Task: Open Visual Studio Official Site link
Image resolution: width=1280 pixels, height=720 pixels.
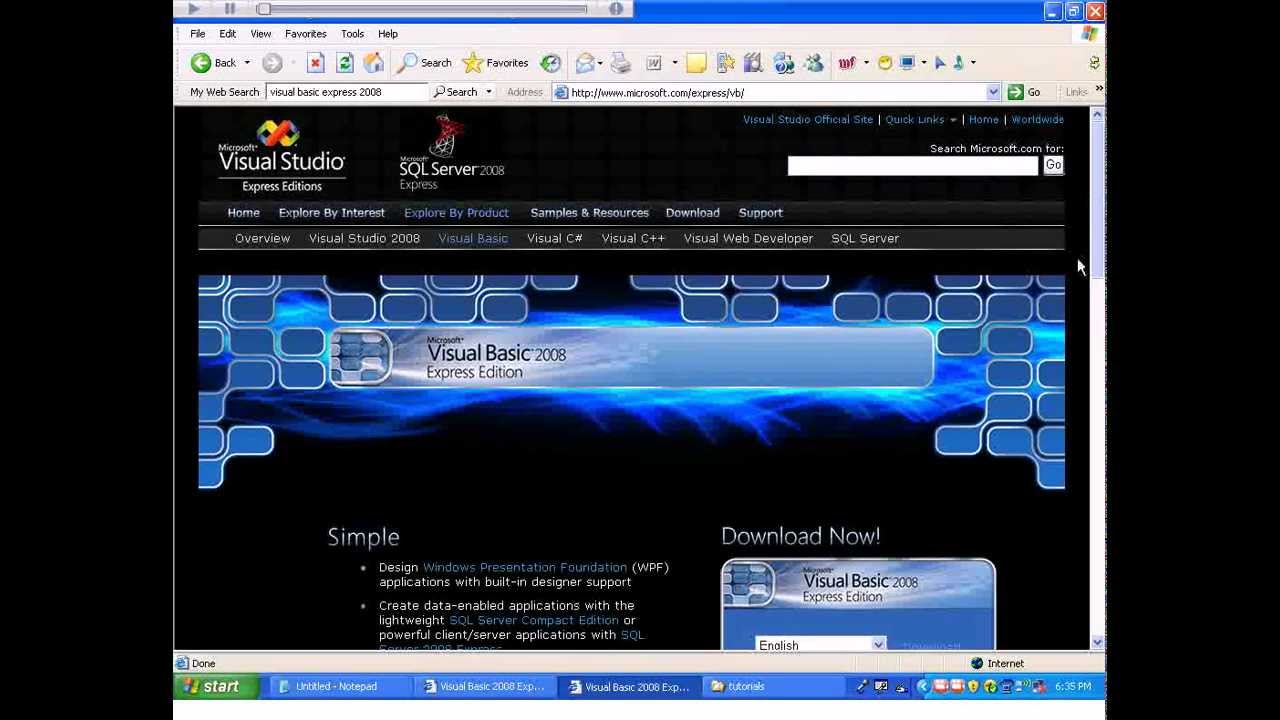Action: [808, 120]
